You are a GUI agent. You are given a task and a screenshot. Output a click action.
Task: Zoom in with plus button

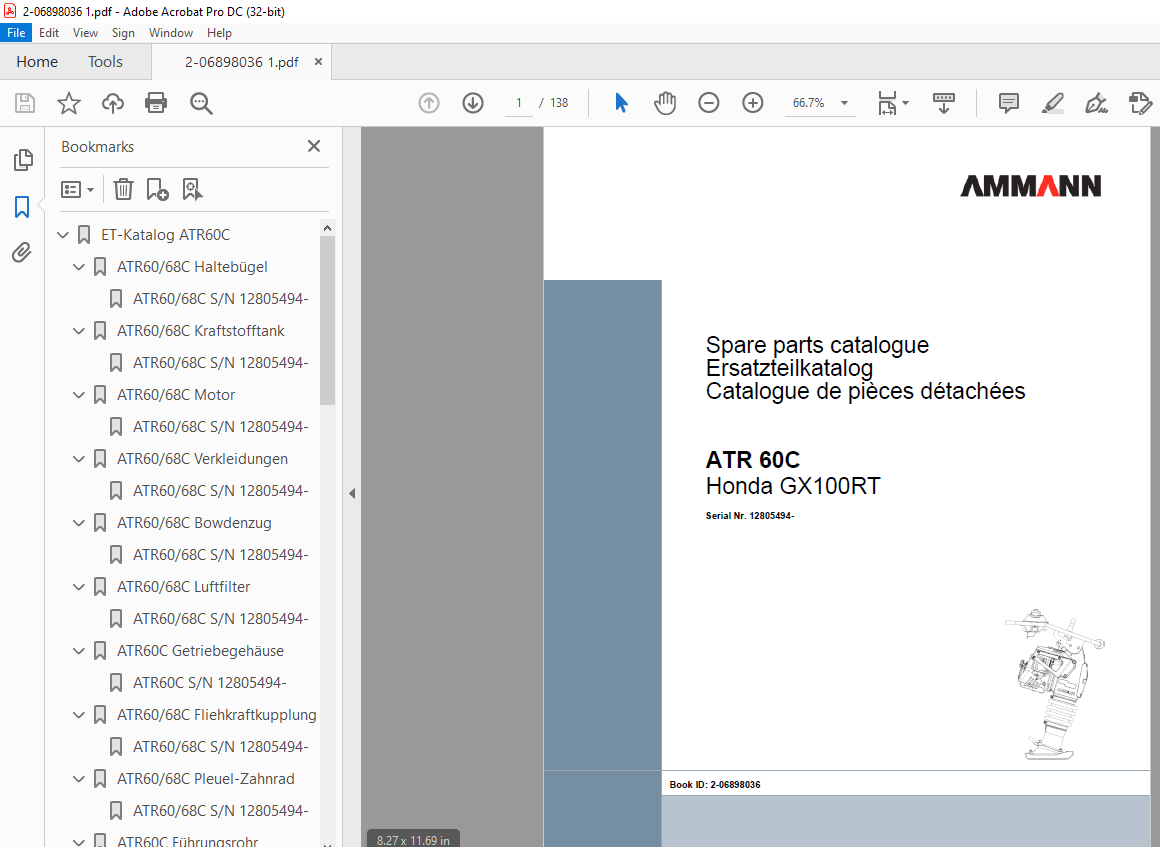pyautogui.click(x=752, y=103)
